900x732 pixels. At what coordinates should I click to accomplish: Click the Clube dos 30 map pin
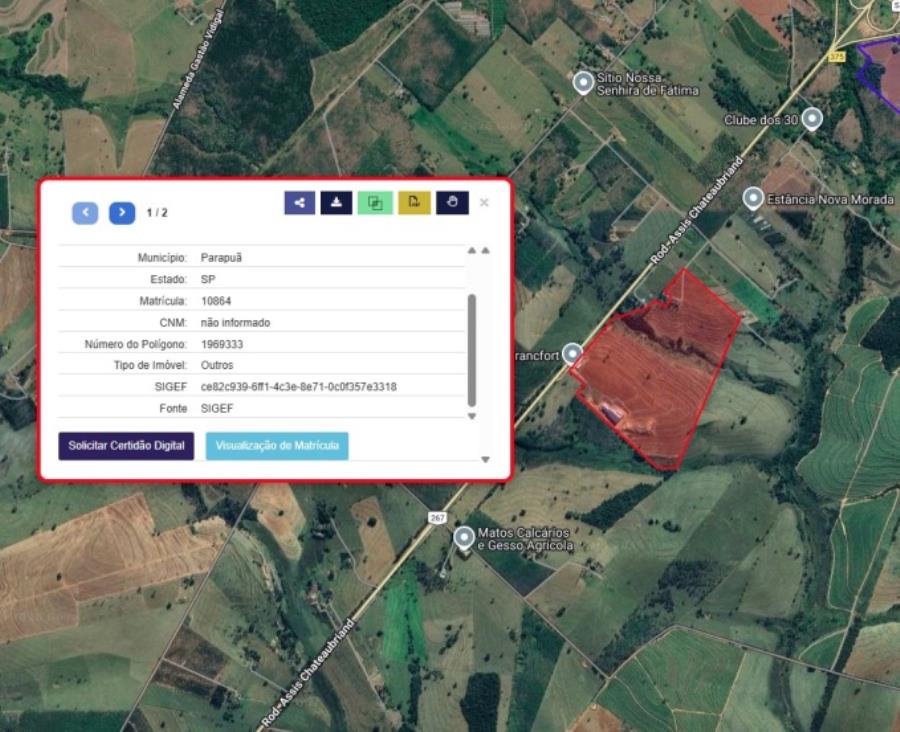click(x=812, y=119)
